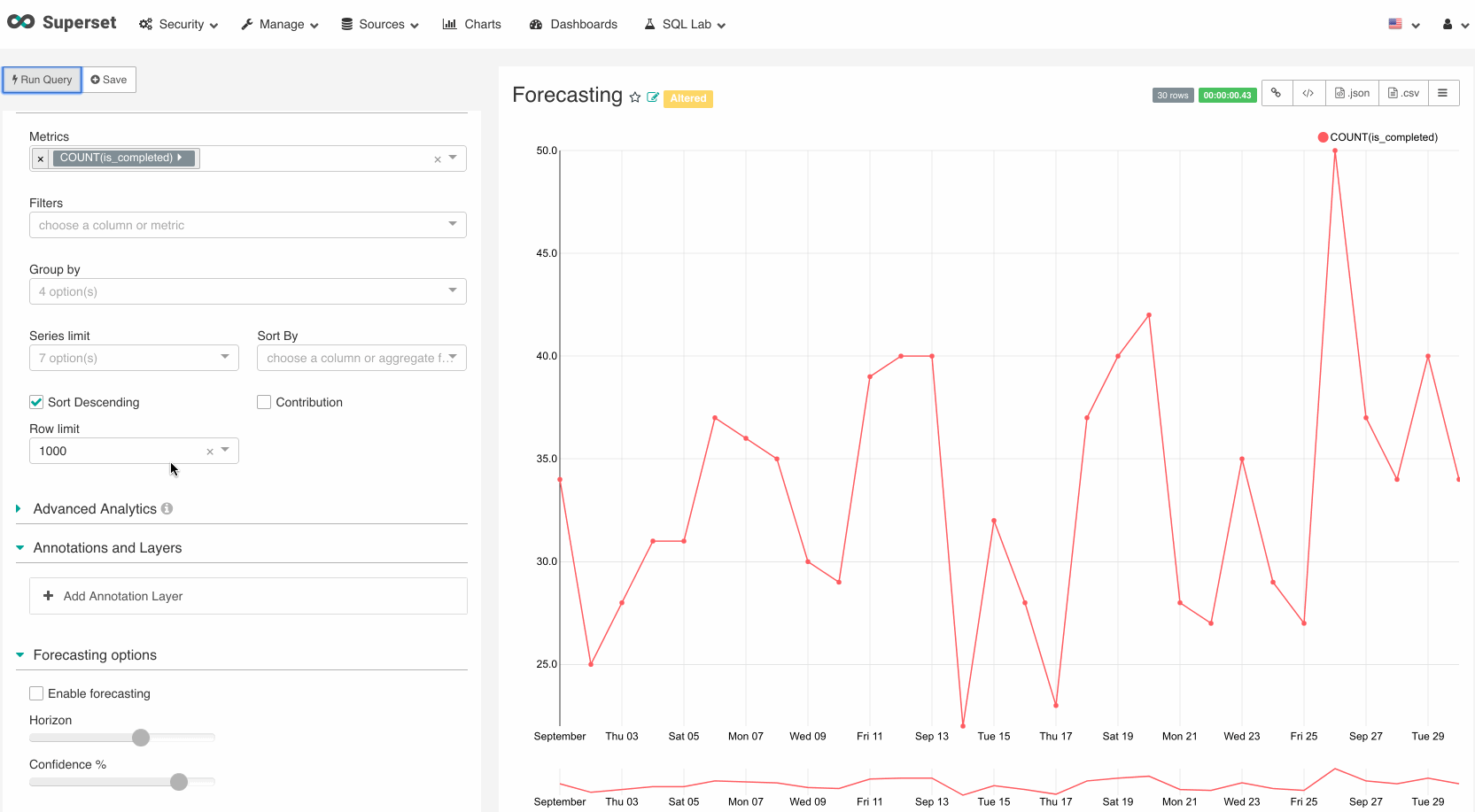
Task: Click the Superset logo
Action: coord(62,23)
